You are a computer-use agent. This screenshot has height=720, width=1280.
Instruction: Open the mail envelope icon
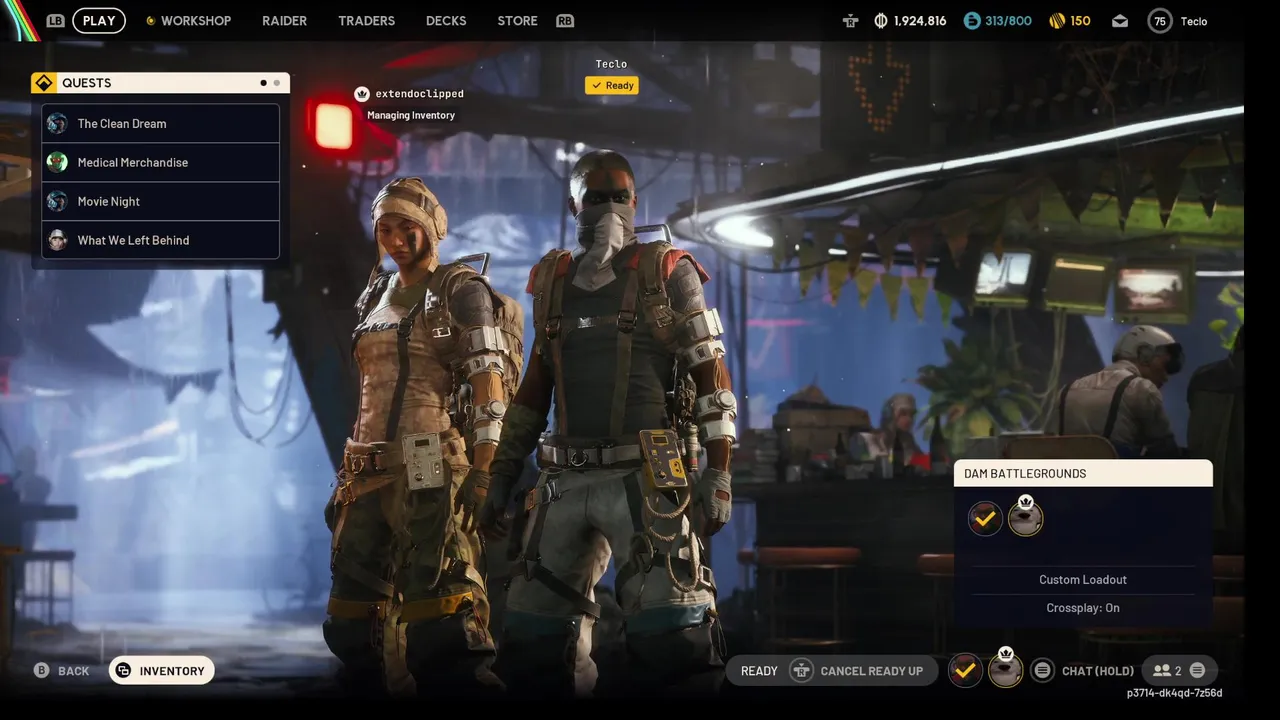[1120, 20]
